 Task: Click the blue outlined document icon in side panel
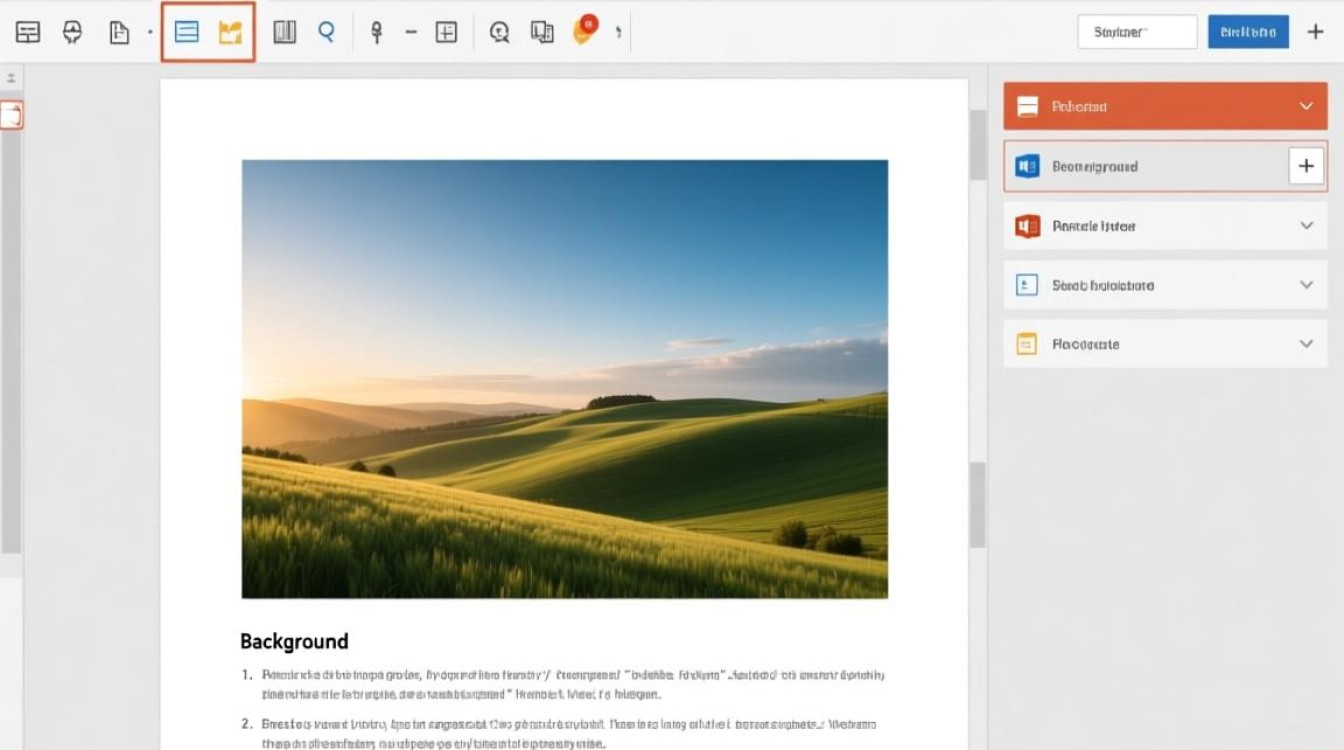click(x=1027, y=285)
